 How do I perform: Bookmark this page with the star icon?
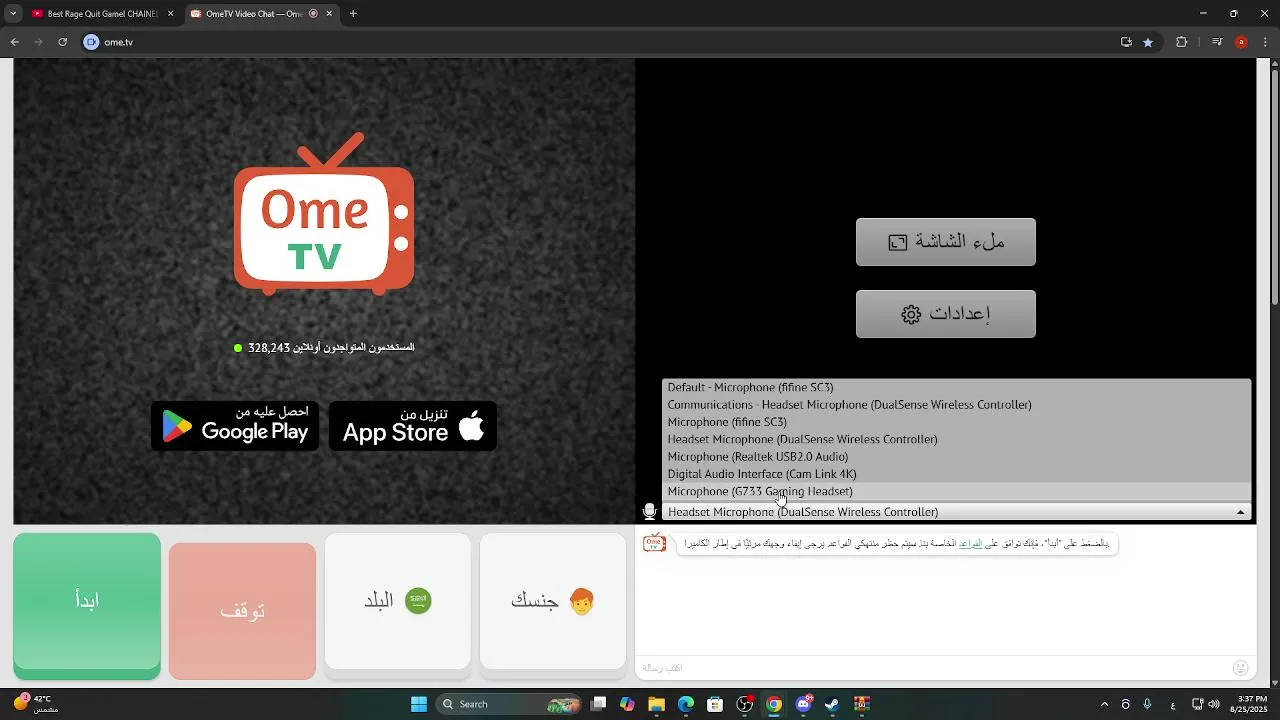click(1148, 42)
